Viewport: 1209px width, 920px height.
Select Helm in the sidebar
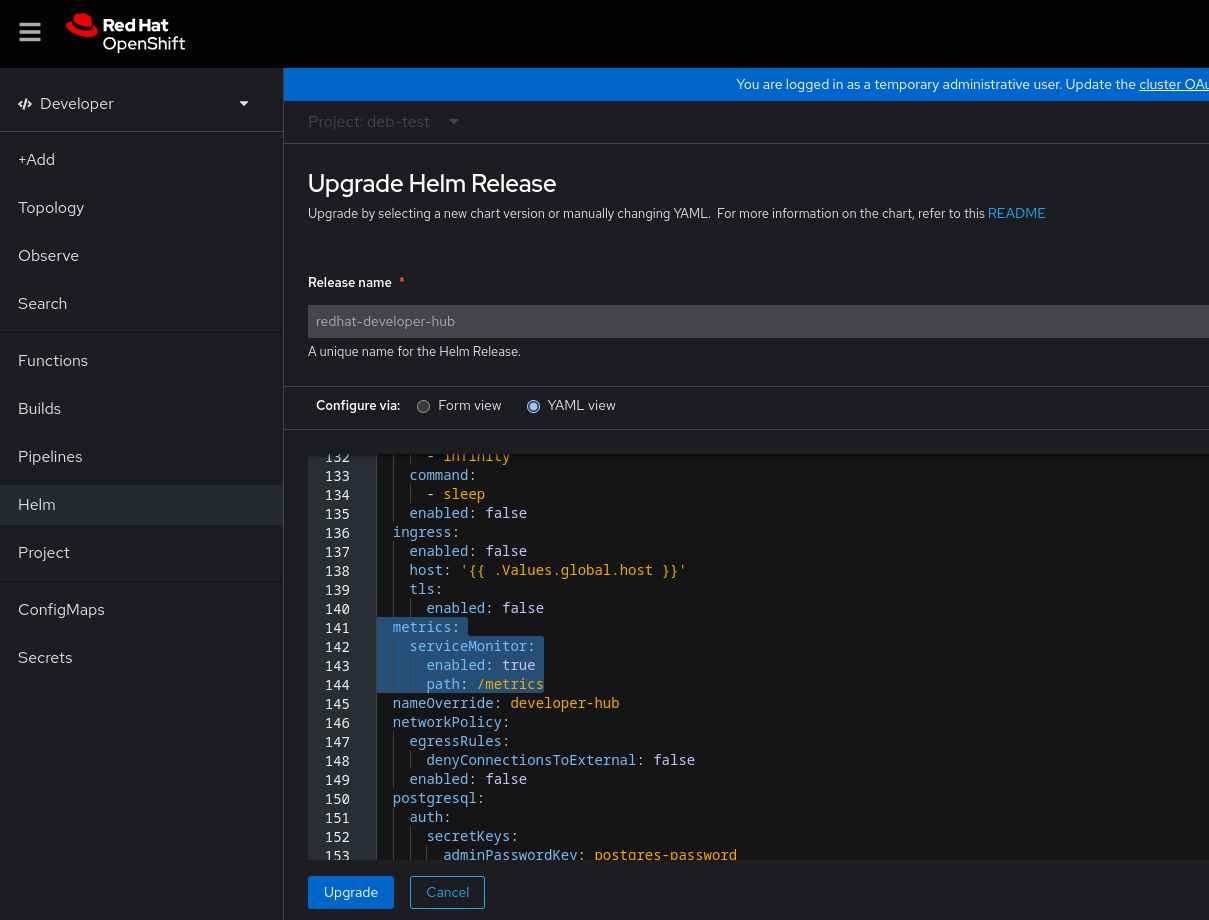click(x=36, y=504)
